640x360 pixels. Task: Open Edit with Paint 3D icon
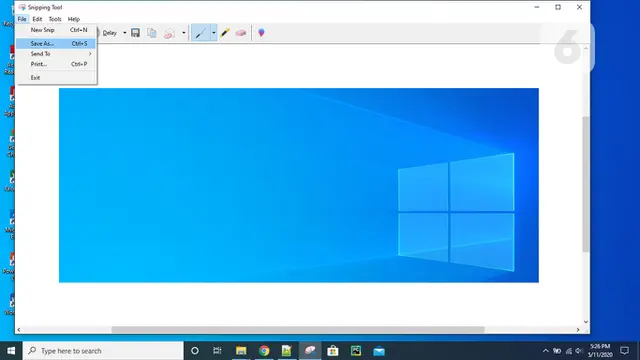coord(261,33)
